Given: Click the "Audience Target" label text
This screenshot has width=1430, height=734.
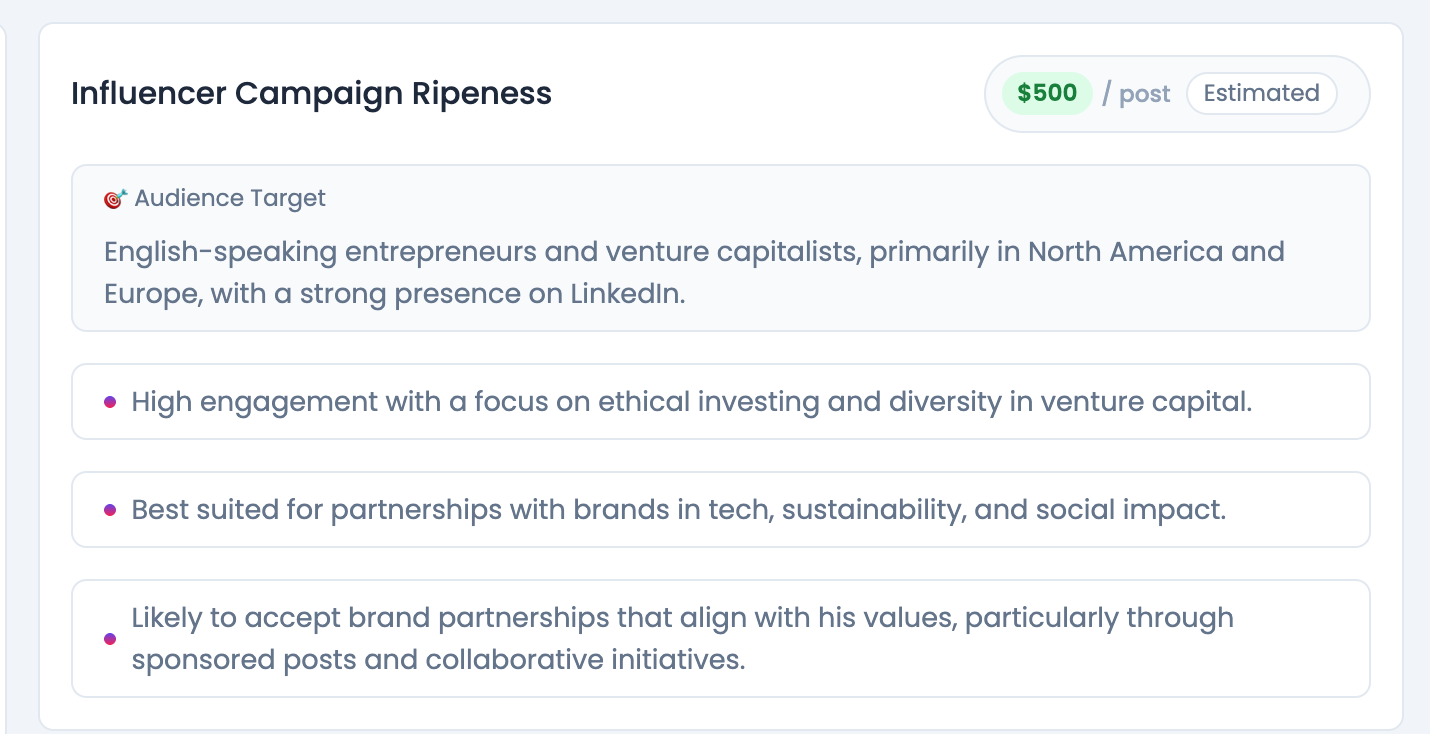Looking at the screenshot, I should click(x=230, y=199).
